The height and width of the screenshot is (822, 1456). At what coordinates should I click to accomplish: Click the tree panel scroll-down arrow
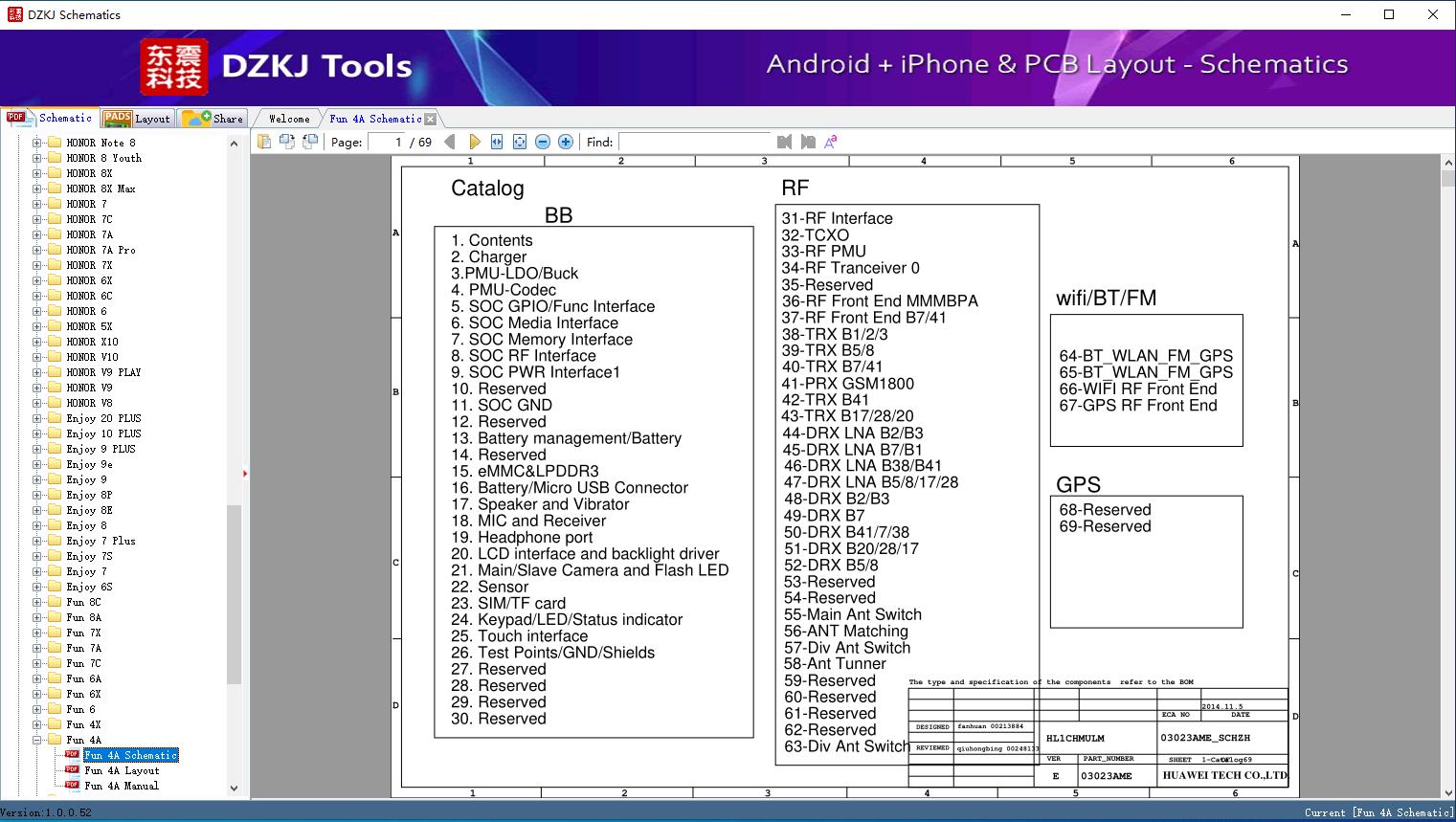click(234, 789)
